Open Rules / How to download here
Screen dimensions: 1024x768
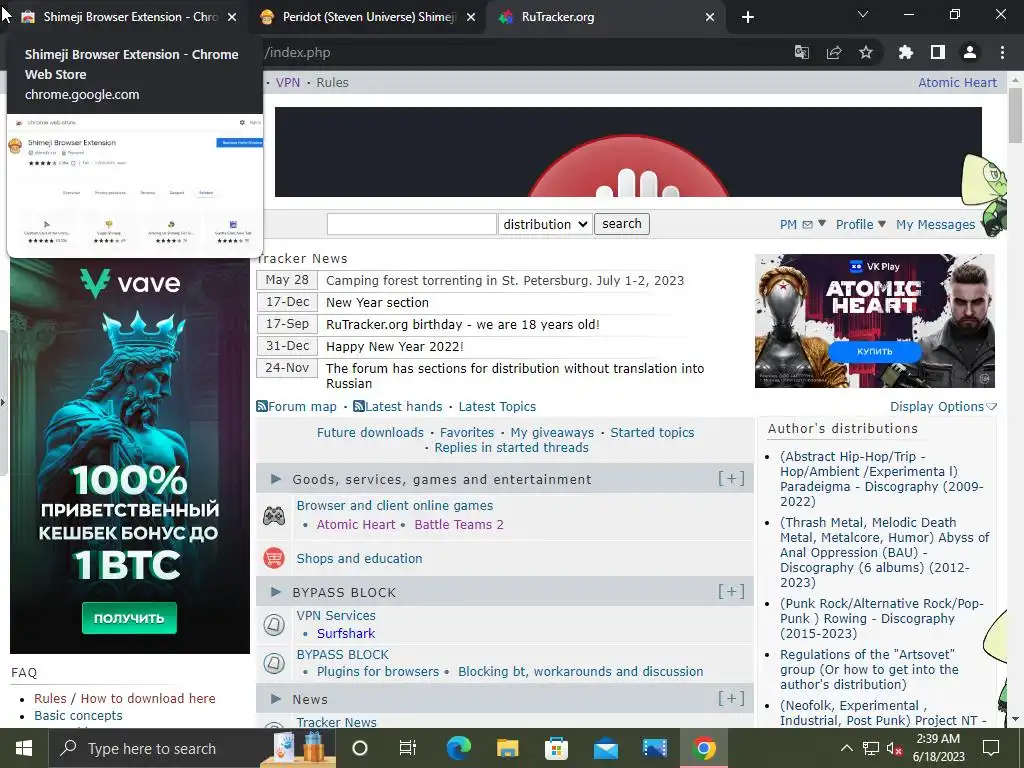(125, 698)
